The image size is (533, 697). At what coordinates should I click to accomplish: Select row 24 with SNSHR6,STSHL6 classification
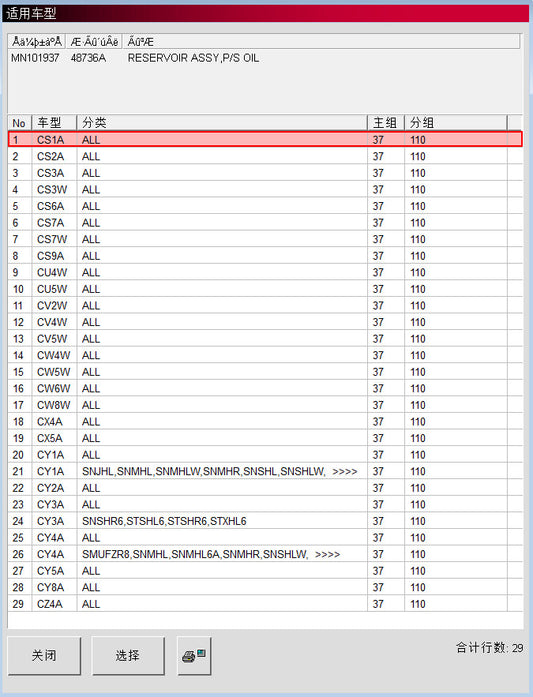click(x=265, y=521)
